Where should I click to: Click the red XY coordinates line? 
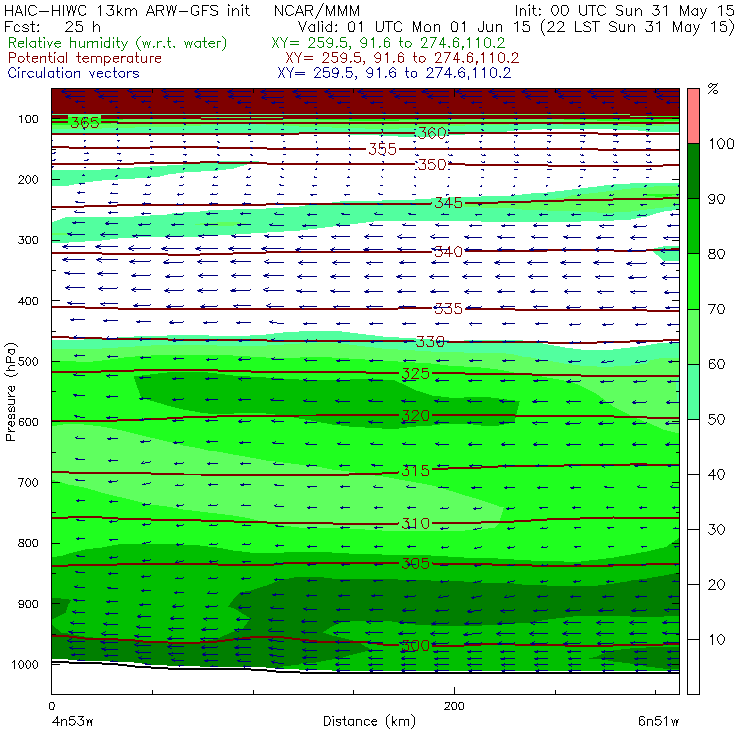pyautogui.click(x=402, y=58)
